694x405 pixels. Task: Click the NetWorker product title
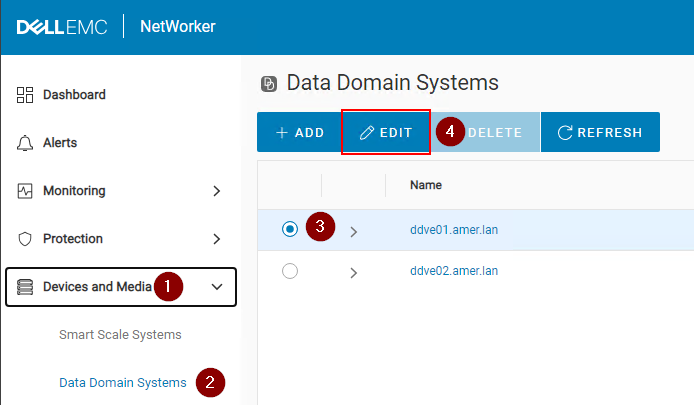coord(177,27)
